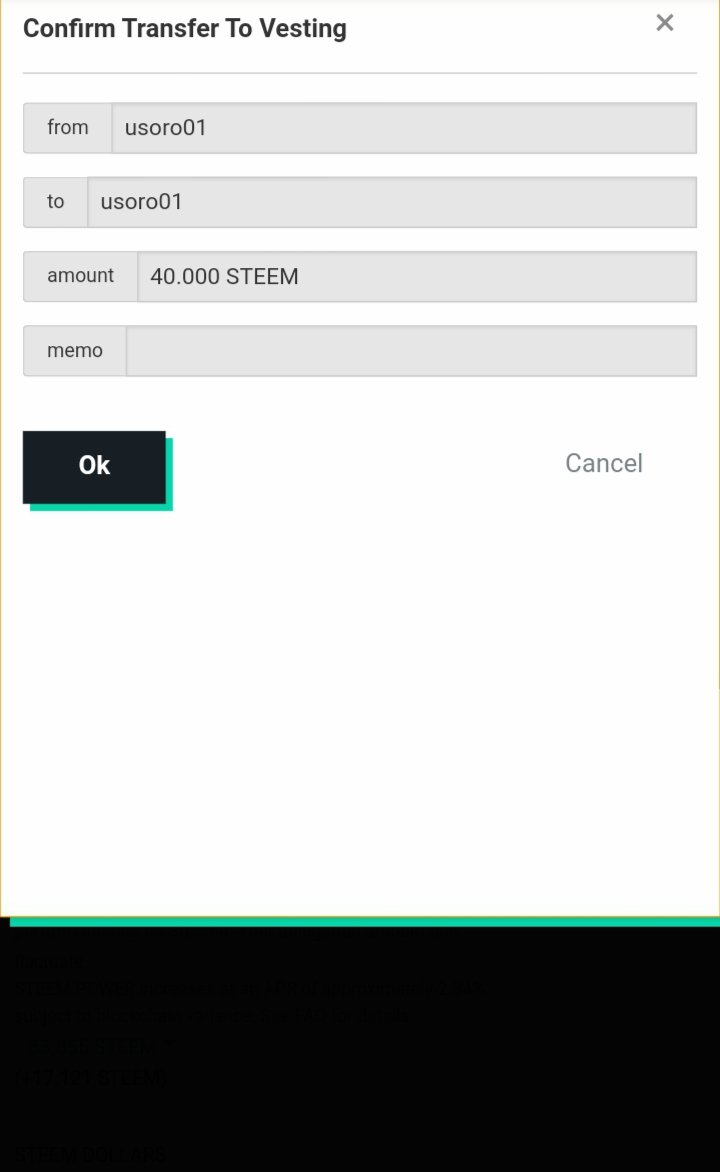The height and width of the screenshot is (1172, 720).
Task: Click into the amount field showing 40.000 STEEM
Action: coord(416,277)
